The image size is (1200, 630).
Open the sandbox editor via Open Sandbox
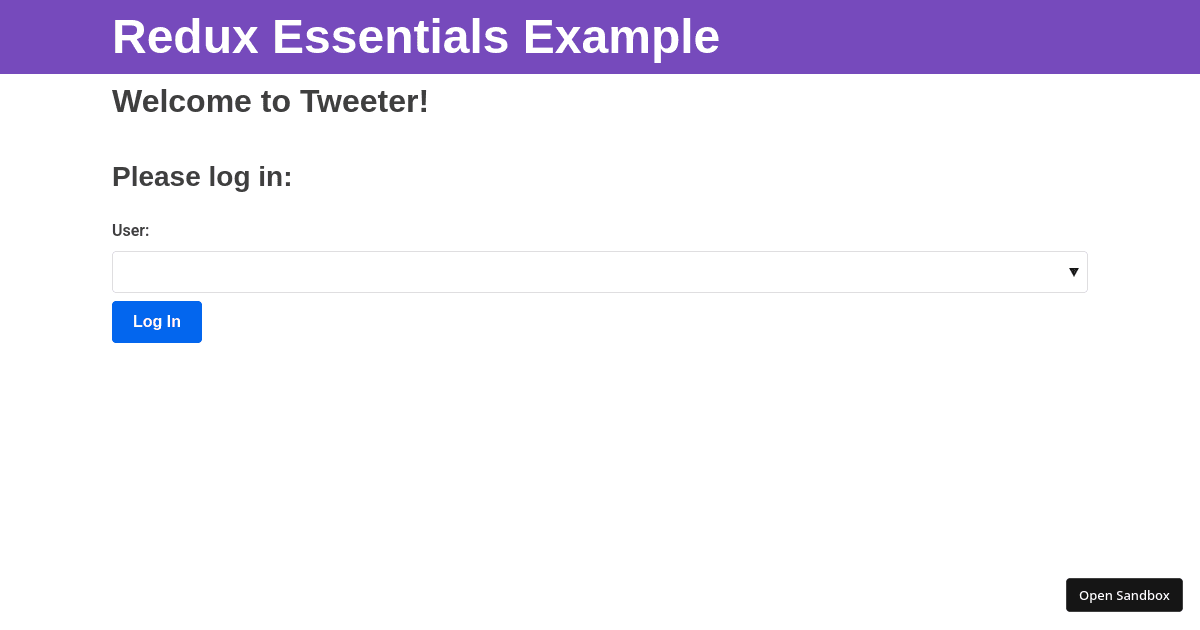[1124, 594]
